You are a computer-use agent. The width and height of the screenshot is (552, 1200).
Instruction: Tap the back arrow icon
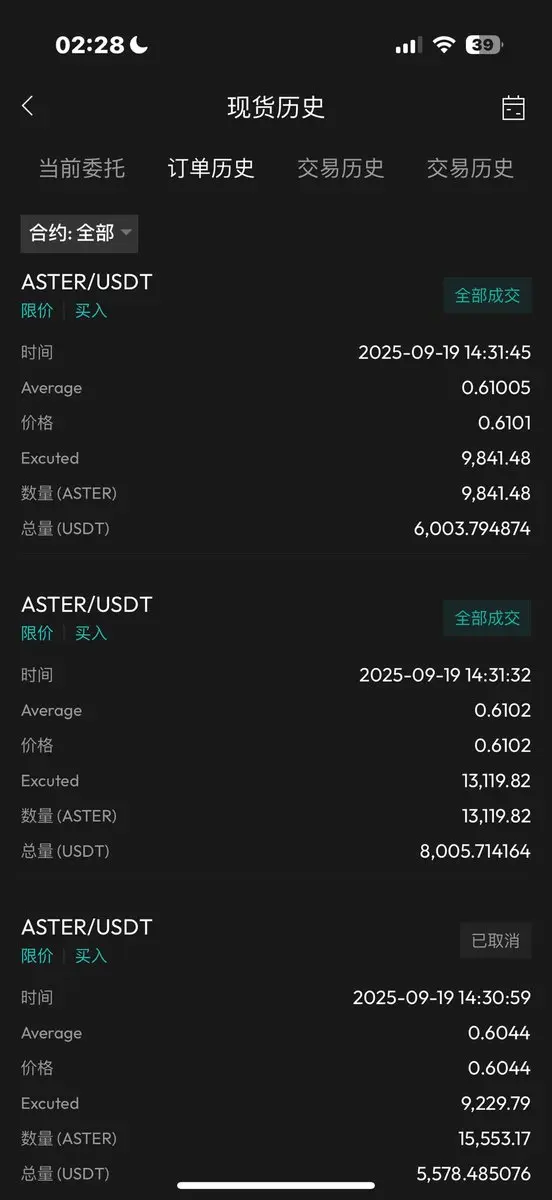tap(28, 106)
